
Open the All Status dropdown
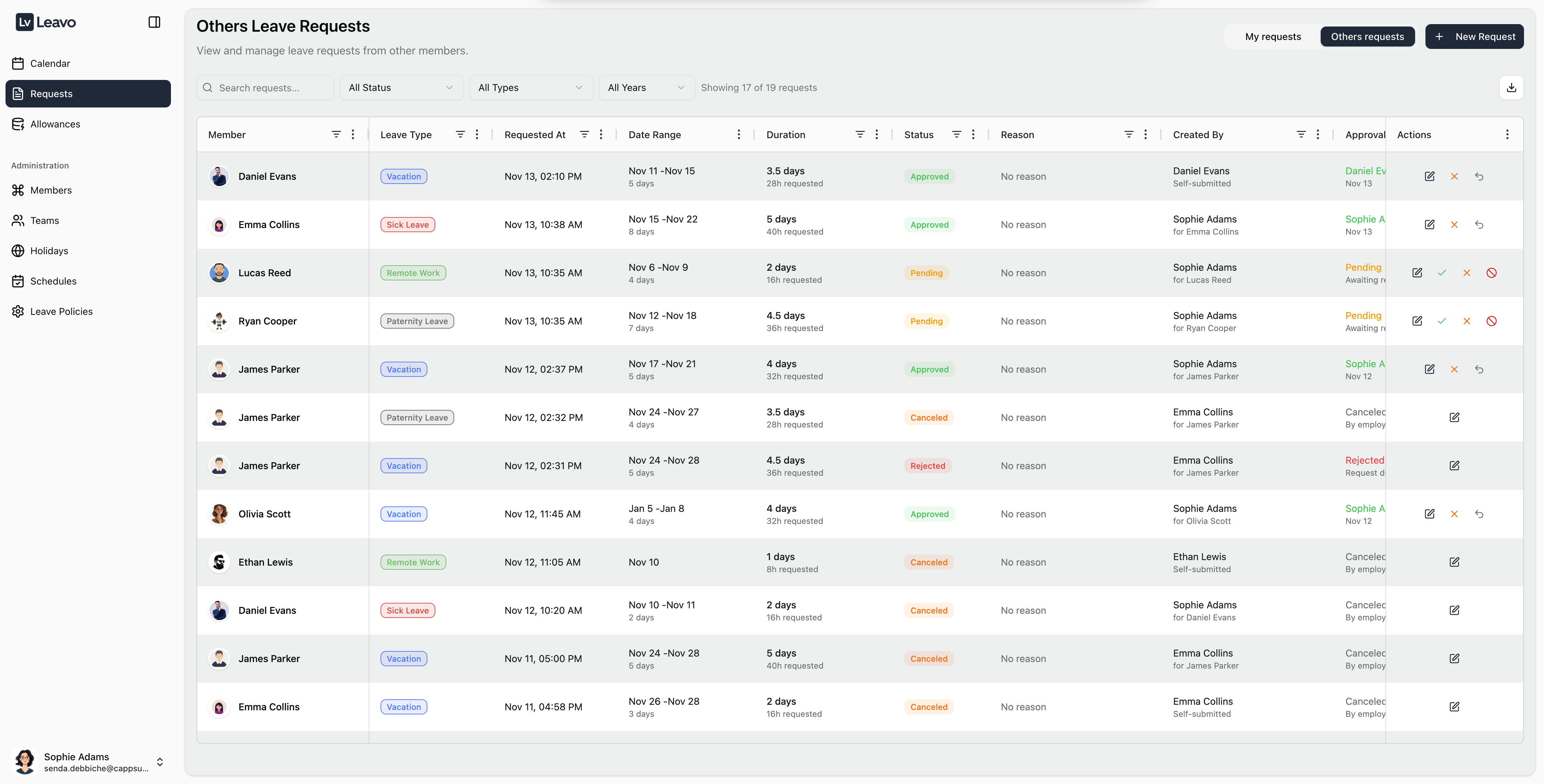coord(401,87)
